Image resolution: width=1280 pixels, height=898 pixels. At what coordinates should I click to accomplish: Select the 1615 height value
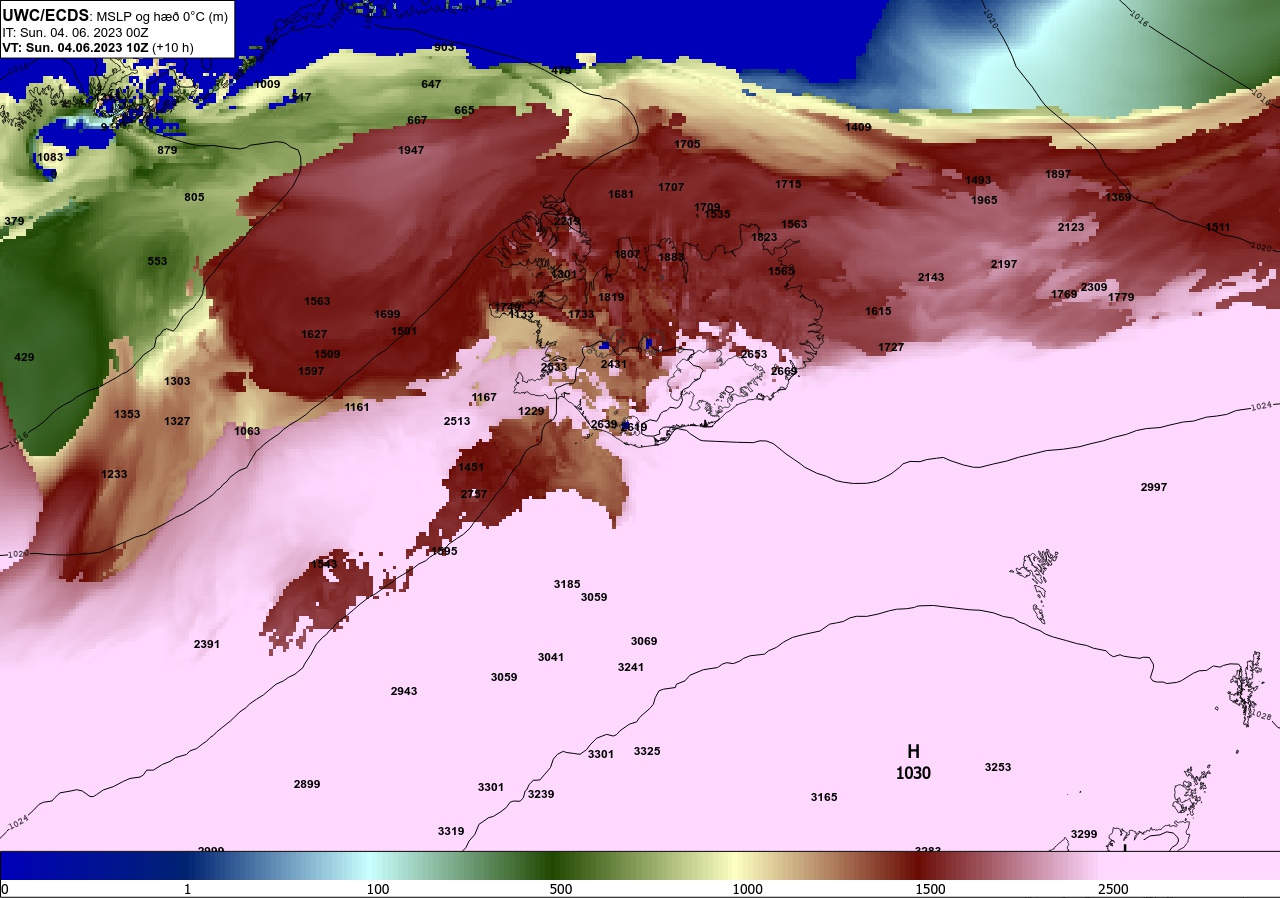coord(878,311)
